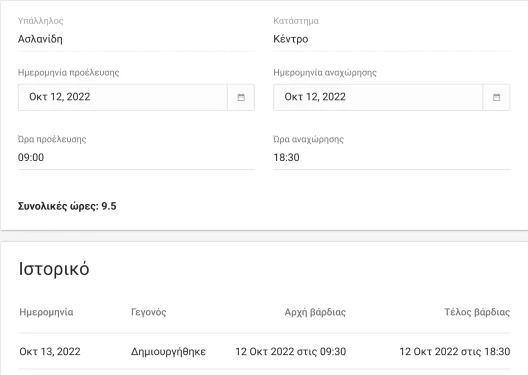Select history date Οκτ 13, 2022
The width and height of the screenshot is (528, 375).
click(50, 351)
